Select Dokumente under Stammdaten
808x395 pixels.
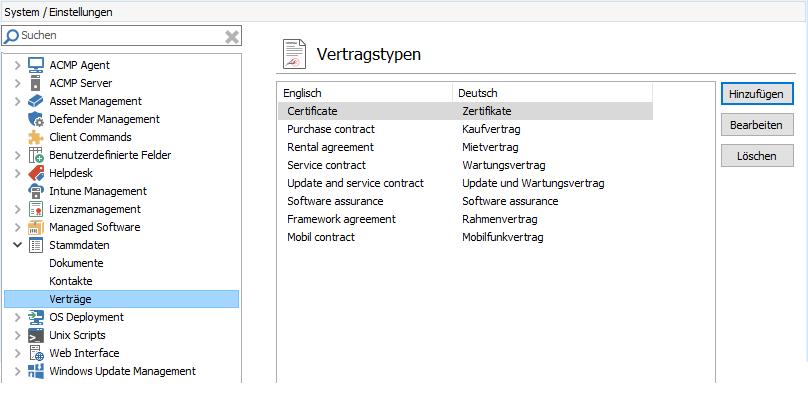76,263
